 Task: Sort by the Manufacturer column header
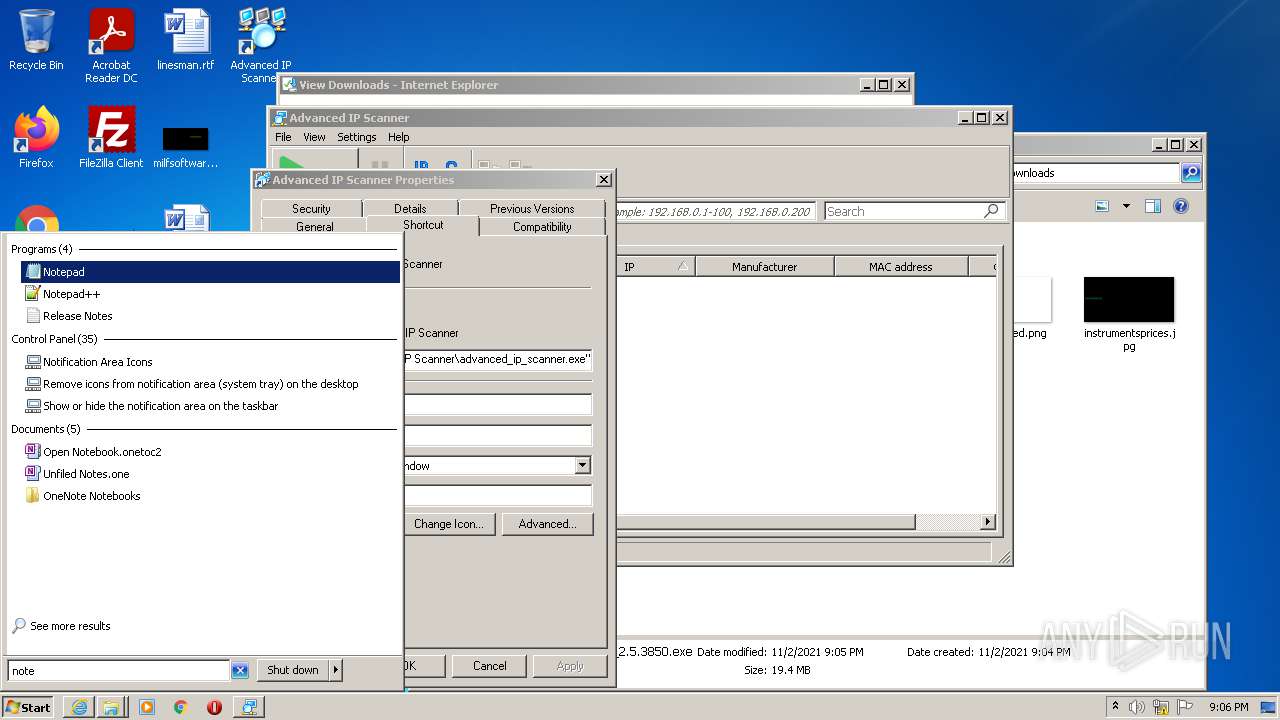[765, 267]
